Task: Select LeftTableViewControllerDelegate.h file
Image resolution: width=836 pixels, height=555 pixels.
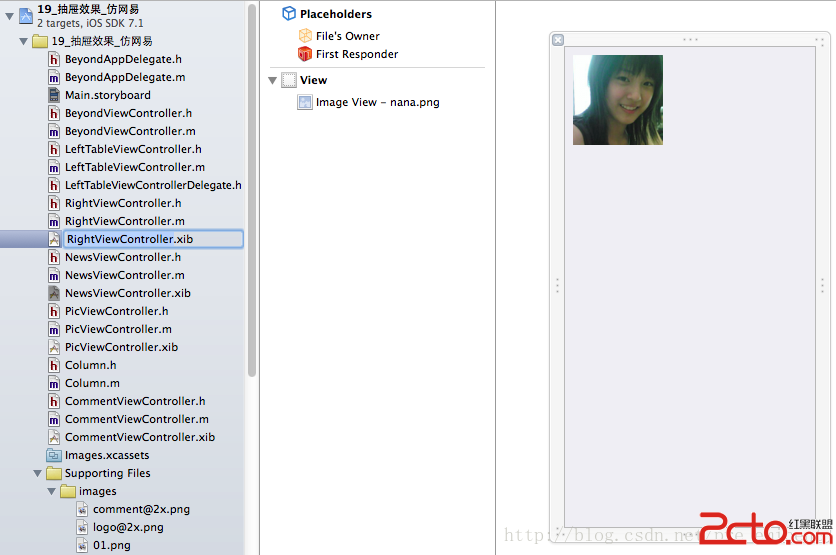Action: point(152,185)
